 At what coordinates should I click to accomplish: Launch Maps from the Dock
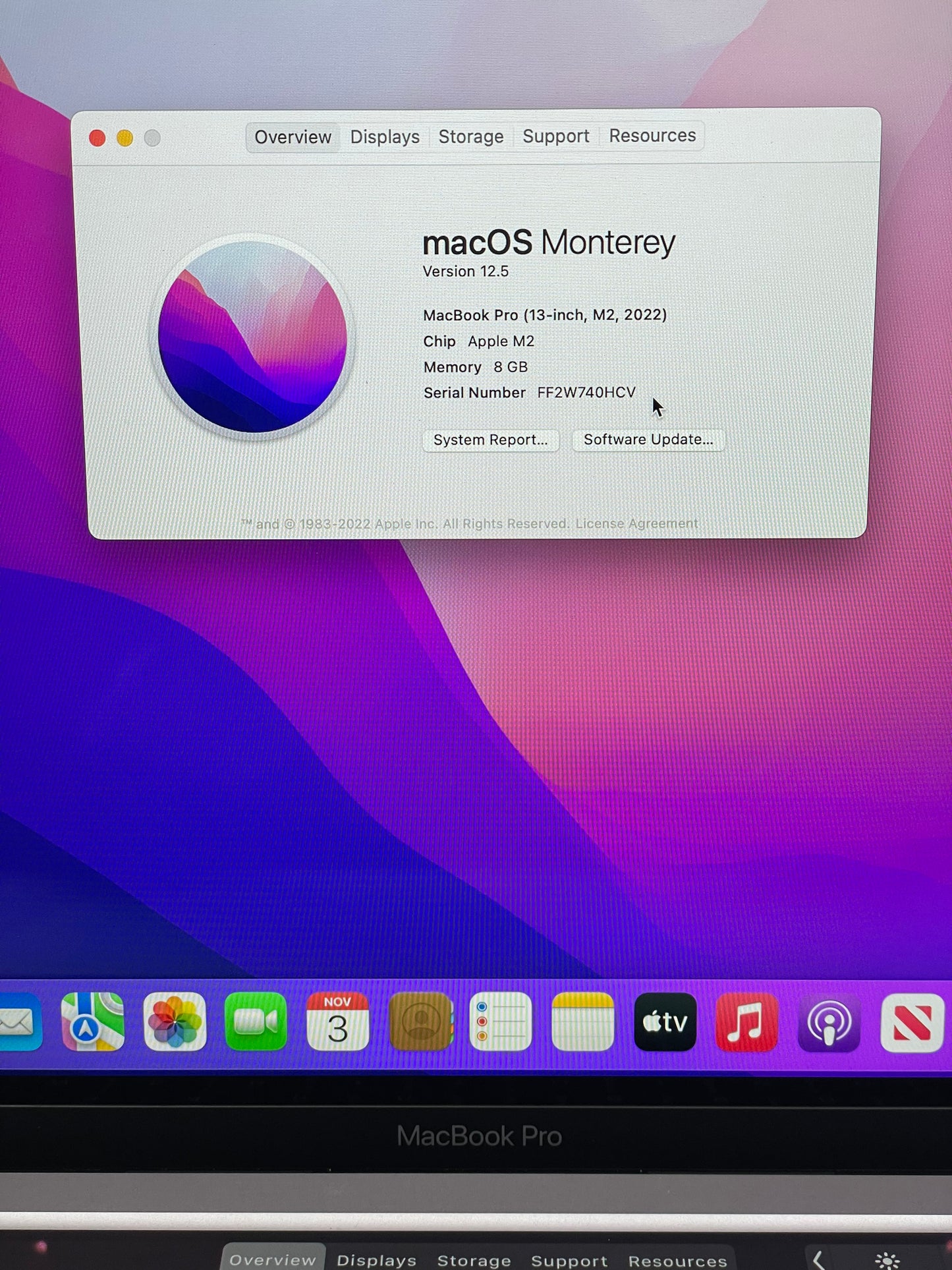coord(92,1022)
